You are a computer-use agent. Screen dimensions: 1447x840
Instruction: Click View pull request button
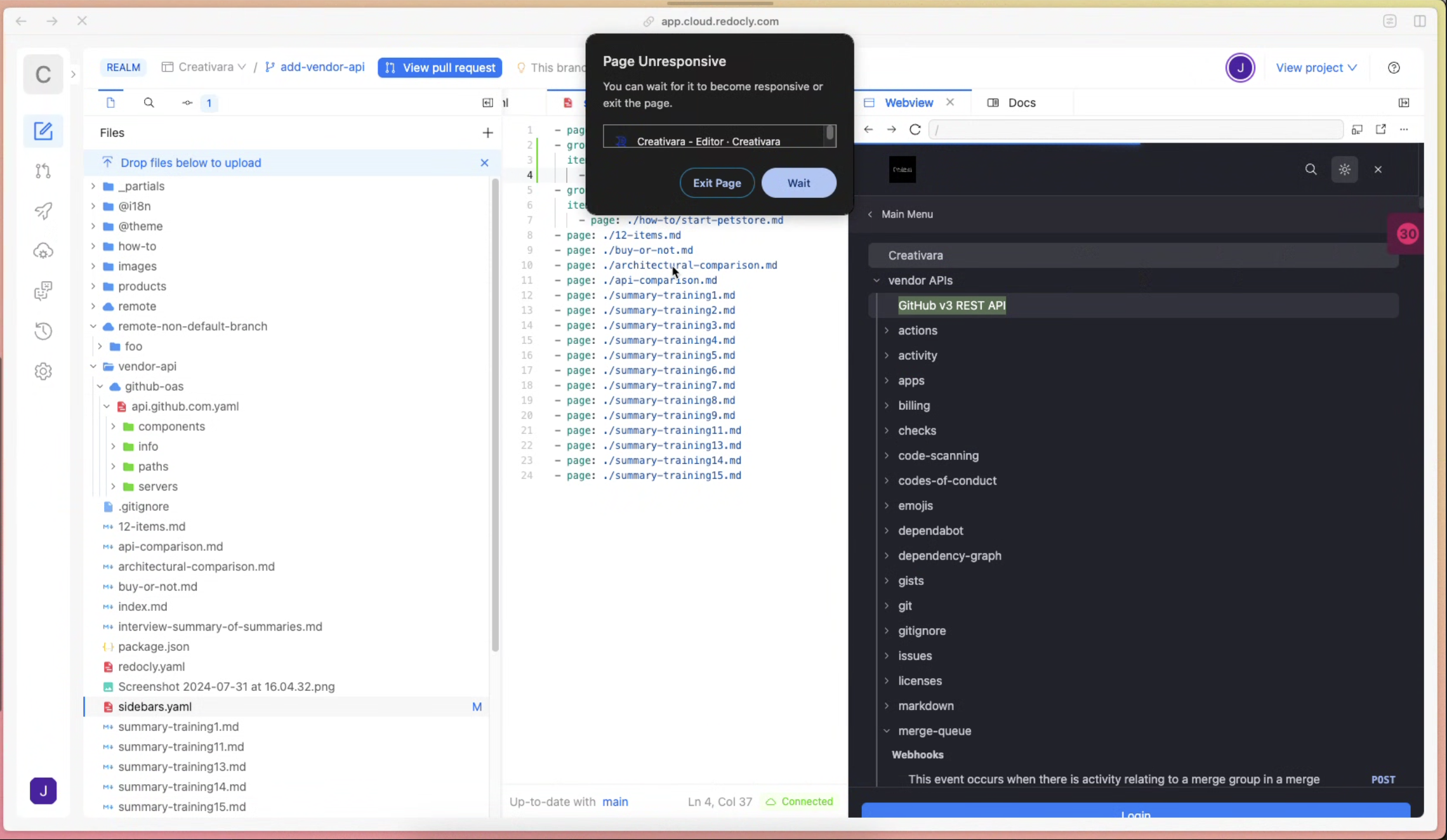(x=440, y=67)
